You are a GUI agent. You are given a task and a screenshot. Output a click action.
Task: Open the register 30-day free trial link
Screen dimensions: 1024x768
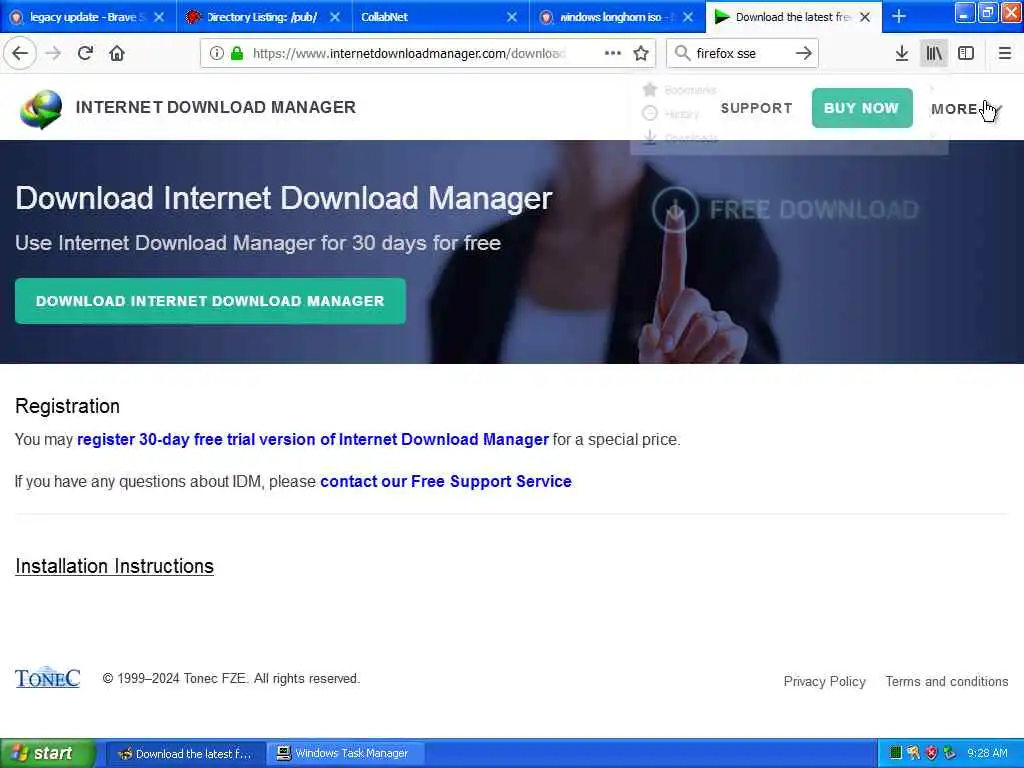point(313,440)
